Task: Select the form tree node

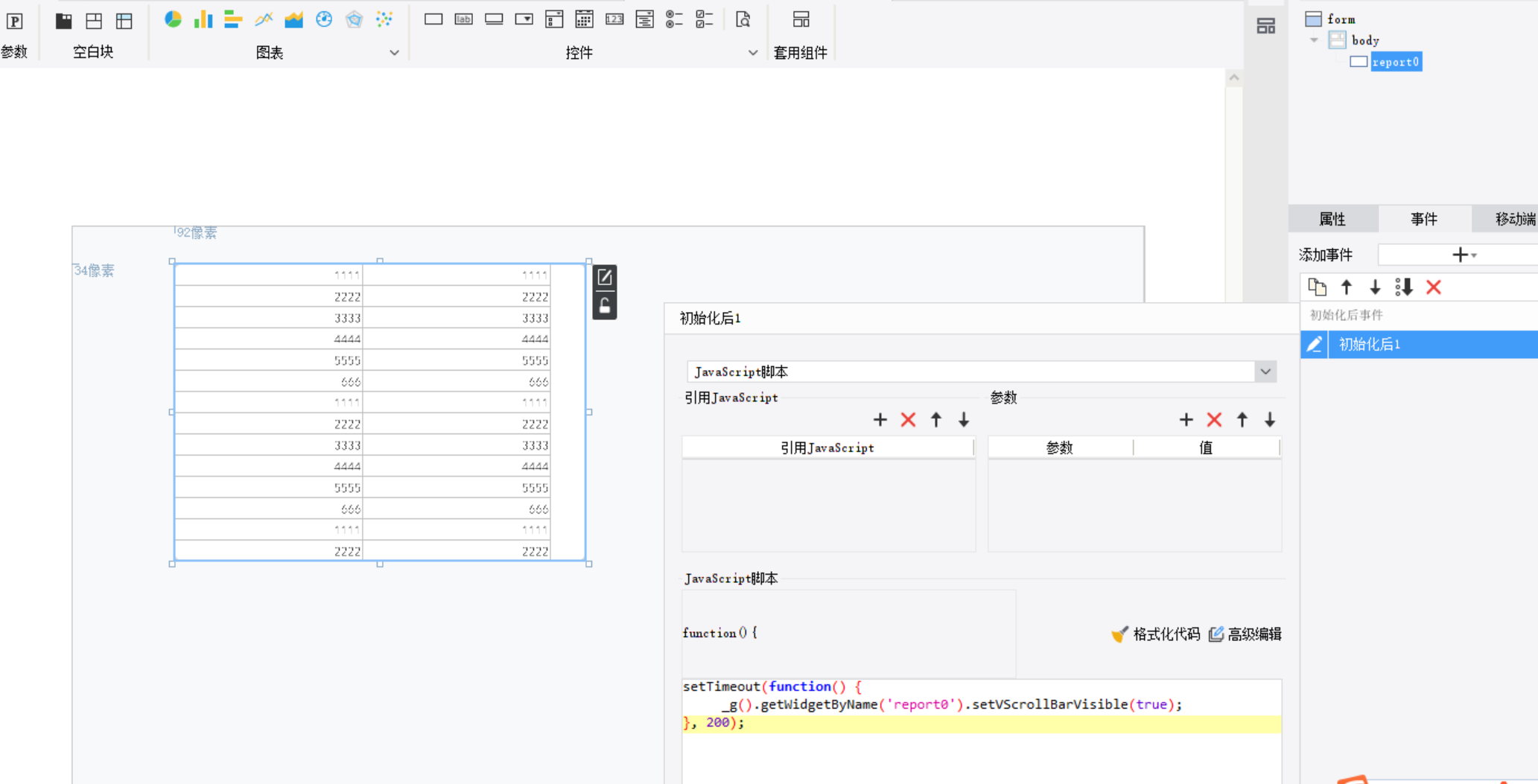Action: tap(1331, 19)
